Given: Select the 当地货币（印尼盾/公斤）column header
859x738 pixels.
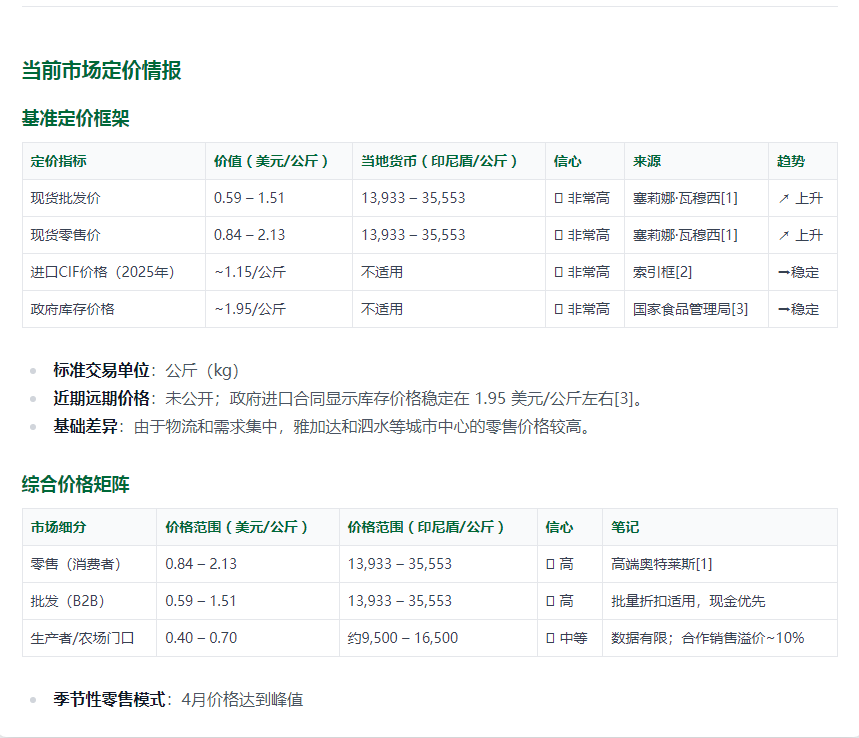Looking at the screenshot, I should (440, 161).
